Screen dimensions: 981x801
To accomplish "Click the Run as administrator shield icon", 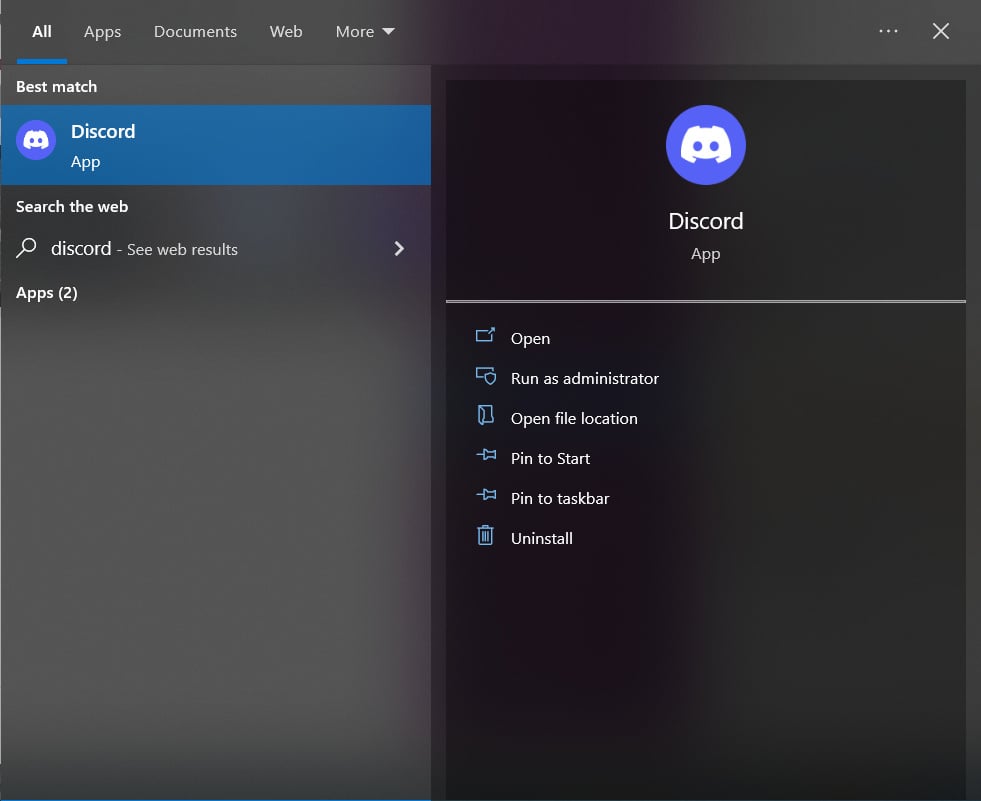I will coord(486,377).
